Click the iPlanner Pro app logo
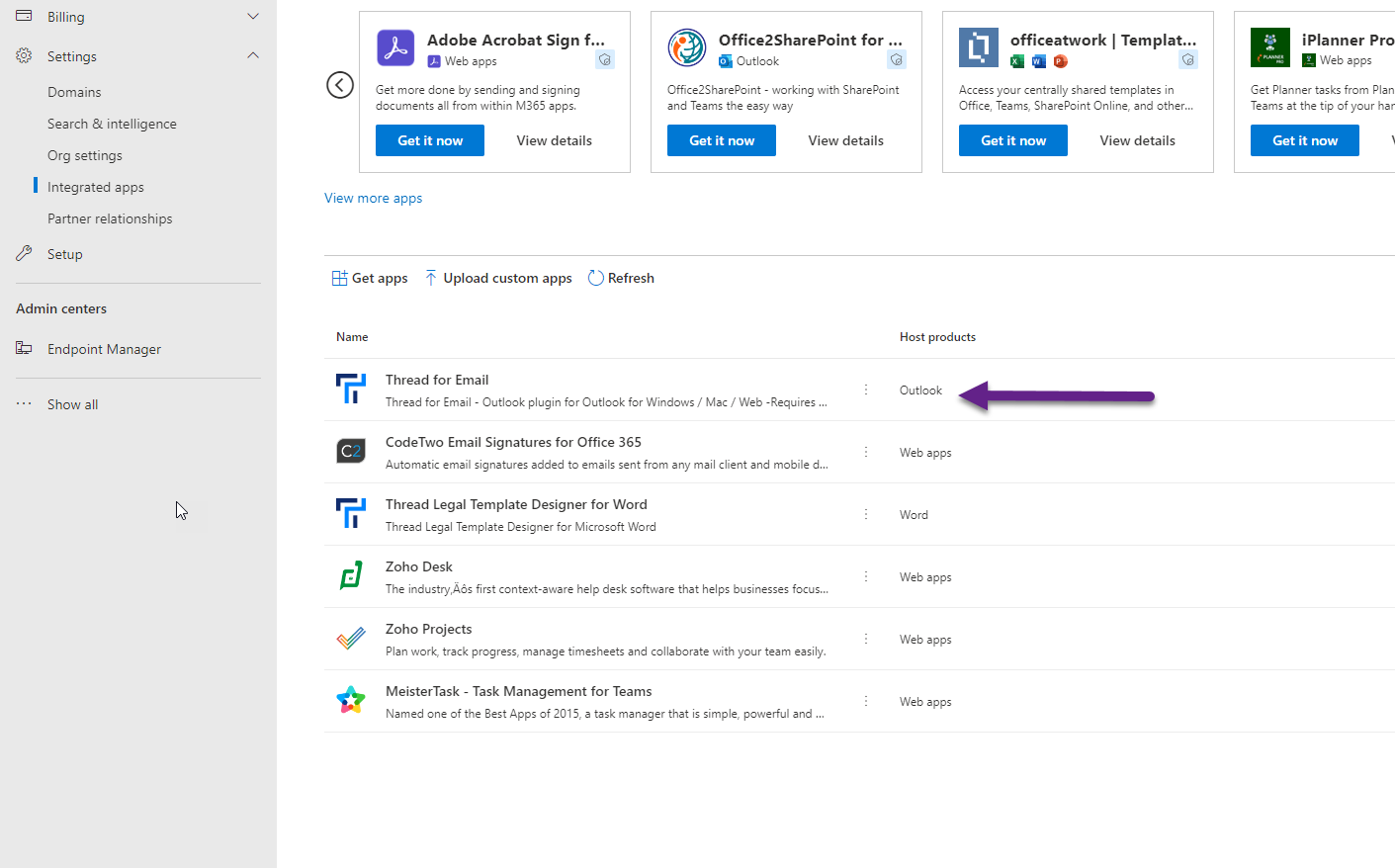 (x=1270, y=47)
